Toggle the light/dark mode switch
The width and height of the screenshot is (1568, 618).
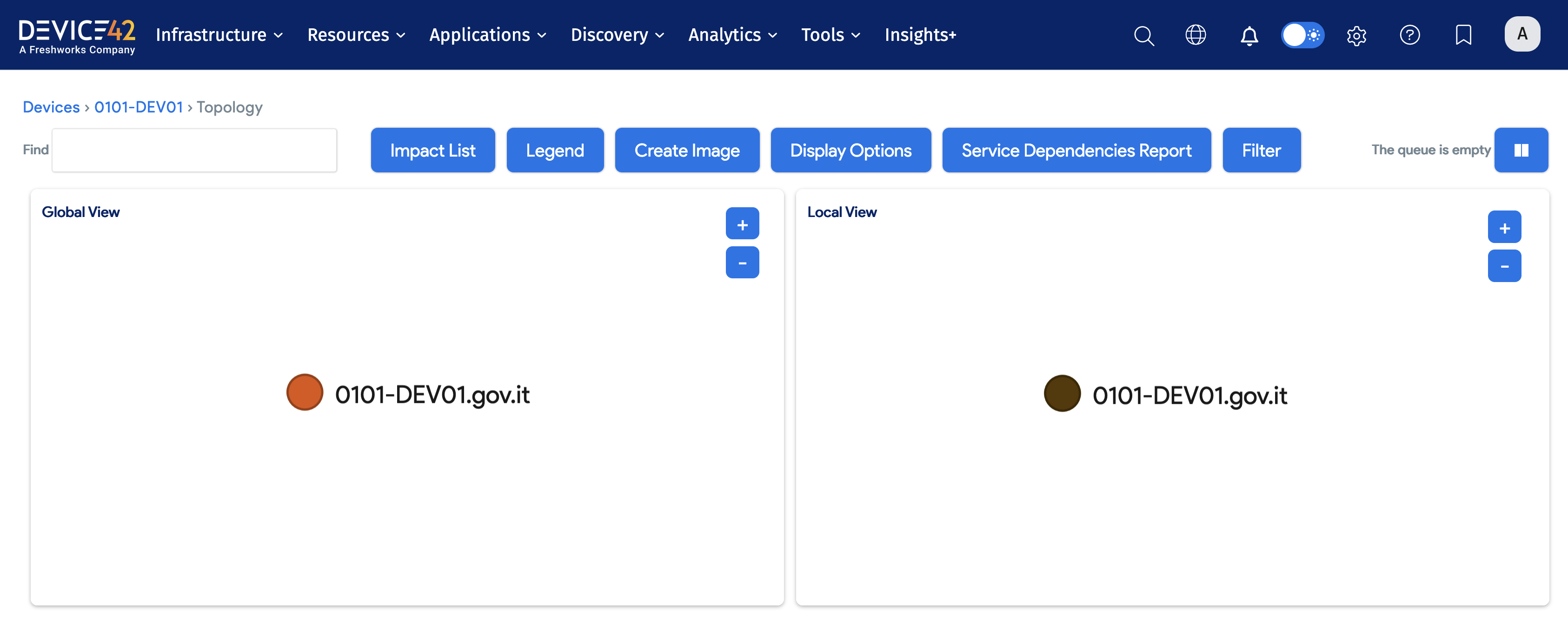[1302, 35]
